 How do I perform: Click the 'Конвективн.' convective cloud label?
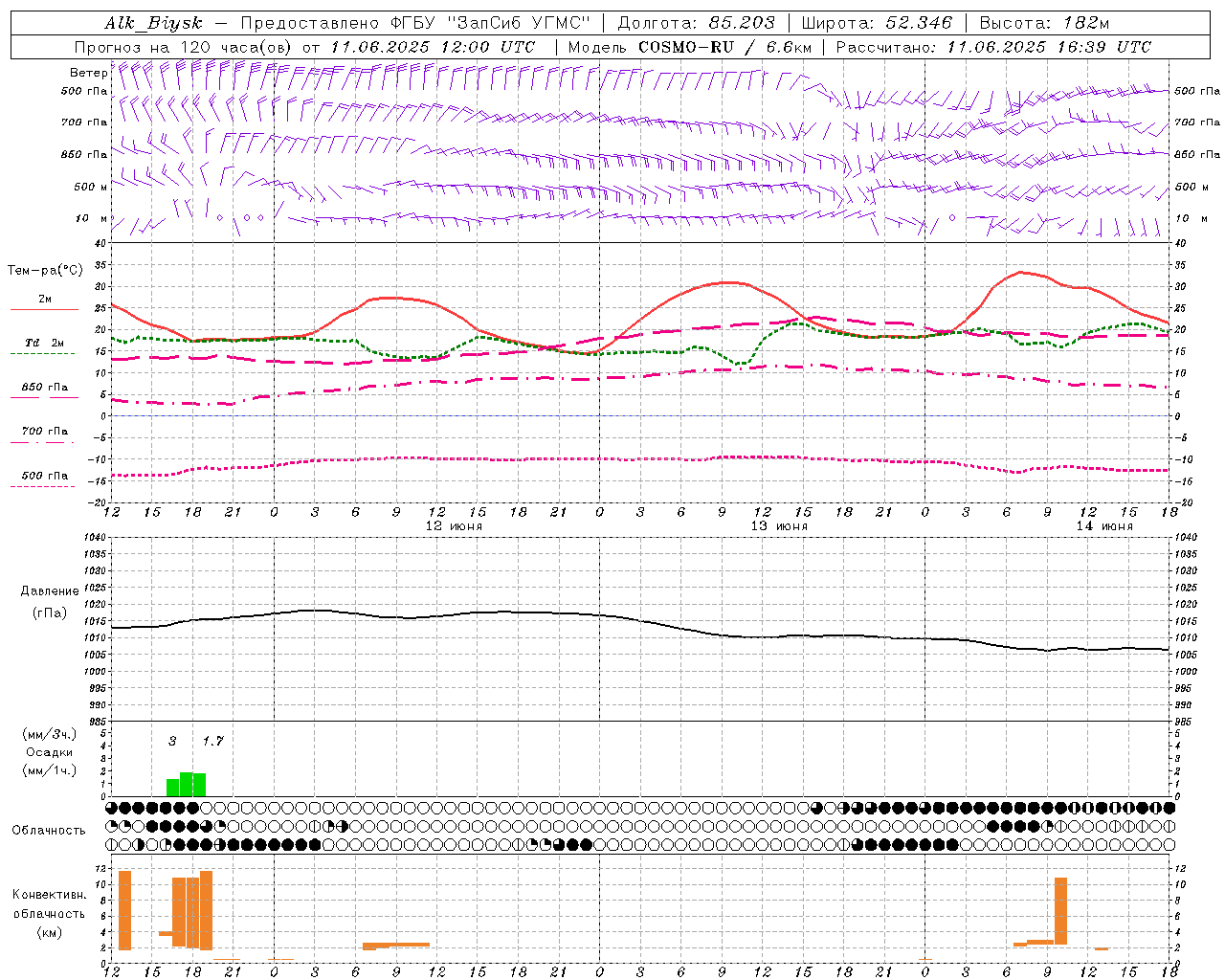(49, 895)
